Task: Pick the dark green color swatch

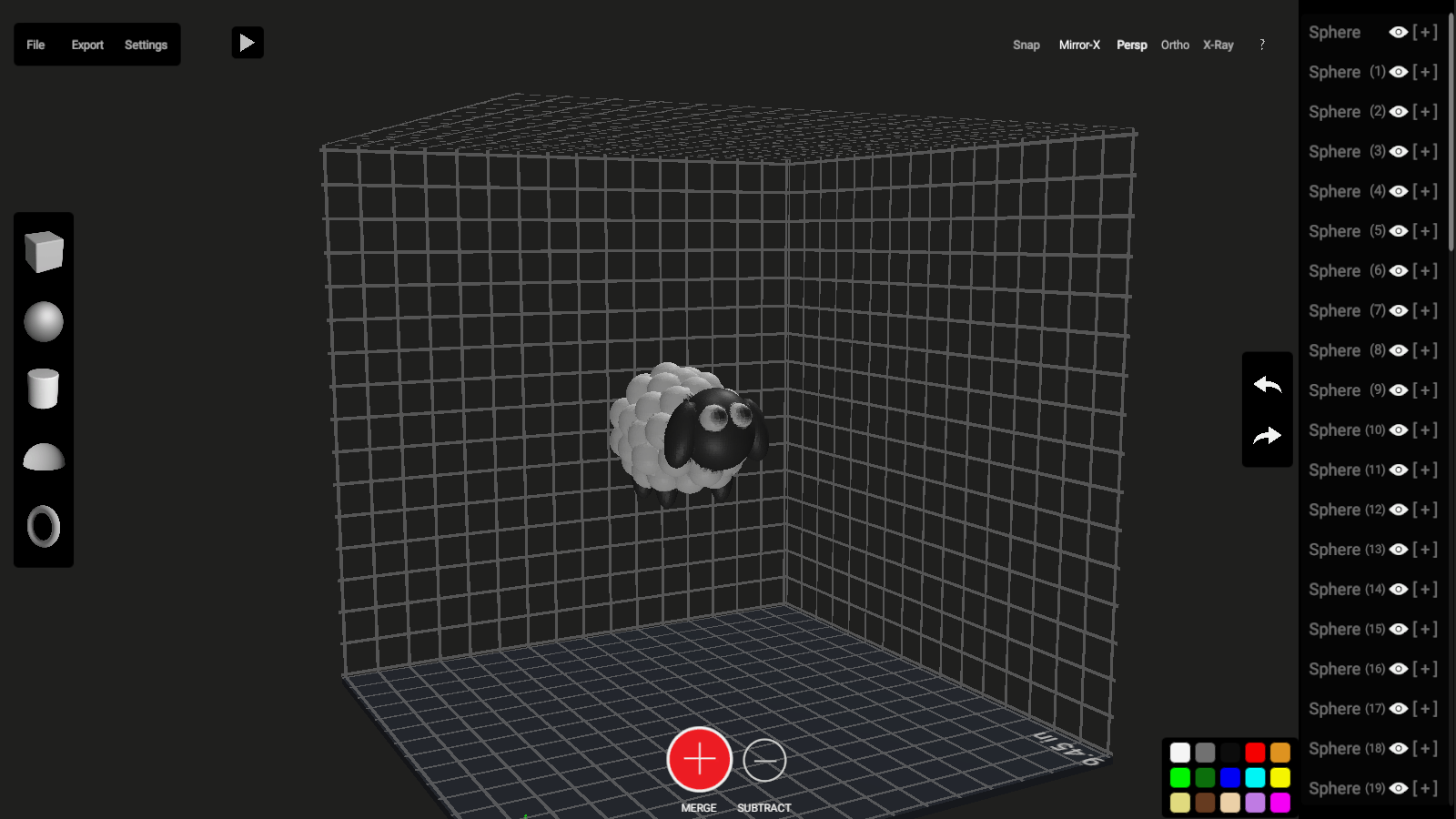Action: [1205, 777]
